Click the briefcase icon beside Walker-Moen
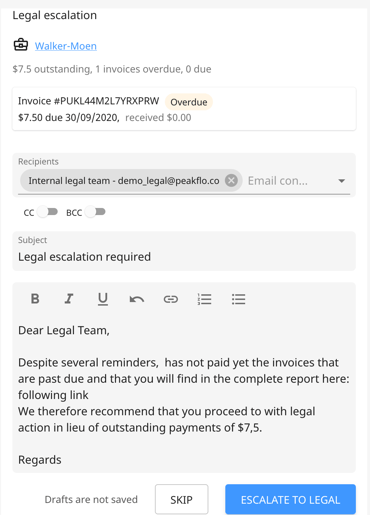The height and width of the screenshot is (515, 370). coord(21,45)
